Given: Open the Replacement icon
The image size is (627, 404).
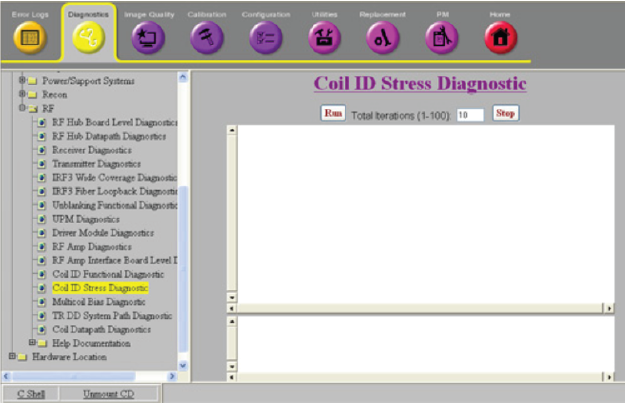Looking at the screenshot, I should (384, 39).
